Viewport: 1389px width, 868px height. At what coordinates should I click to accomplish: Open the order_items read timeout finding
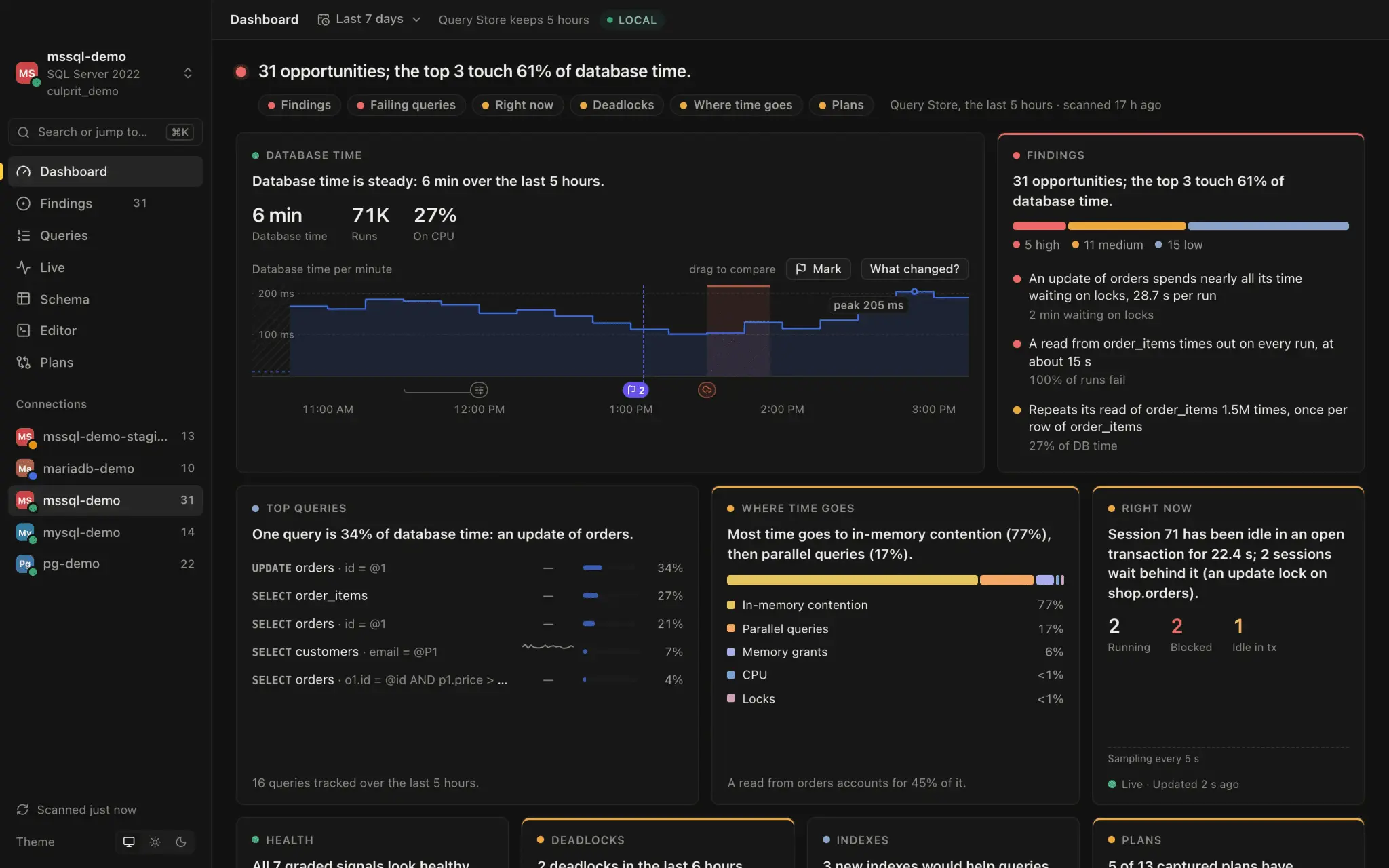point(1180,361)
